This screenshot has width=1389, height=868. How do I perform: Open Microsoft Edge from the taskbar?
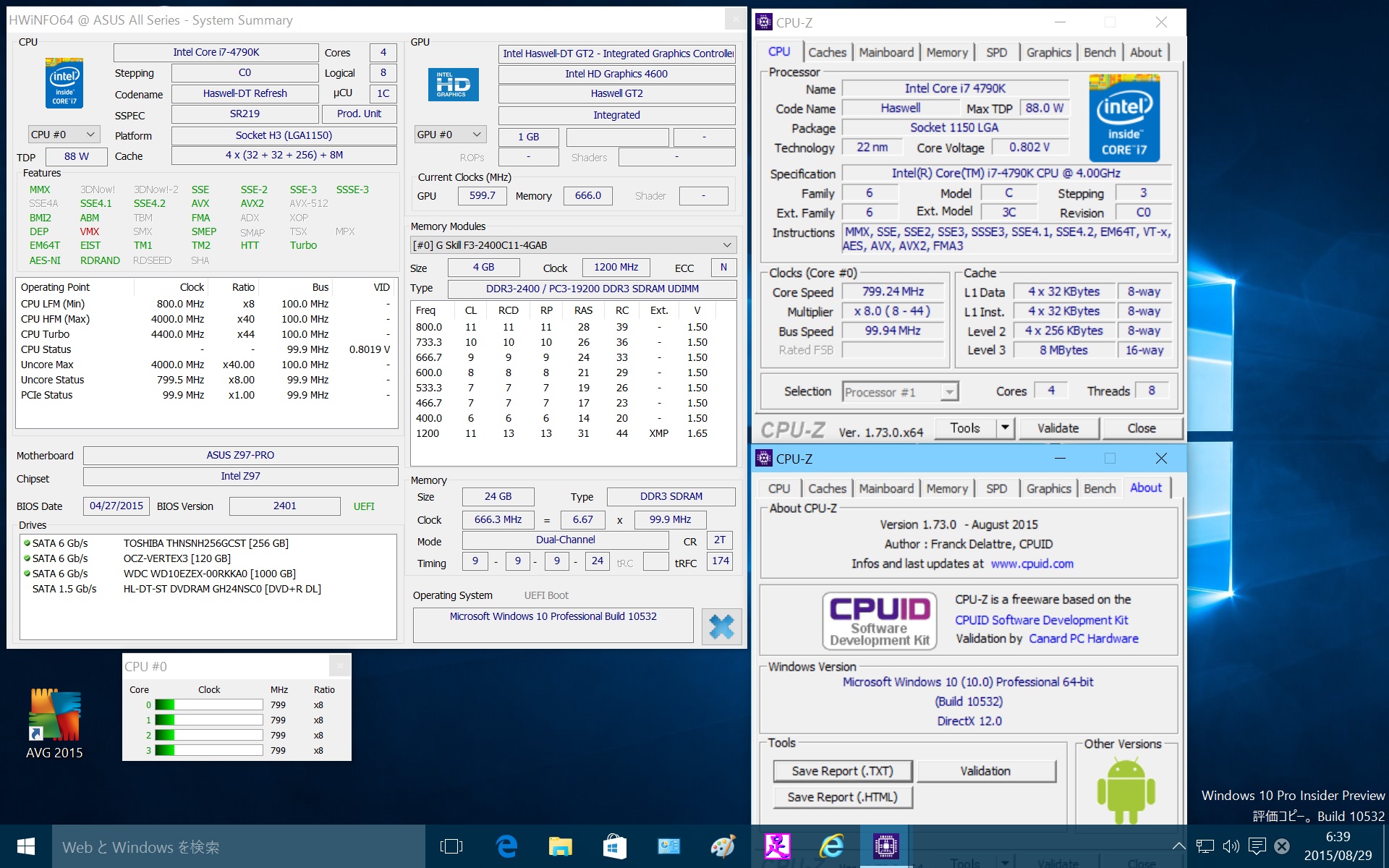click(506, 846)
